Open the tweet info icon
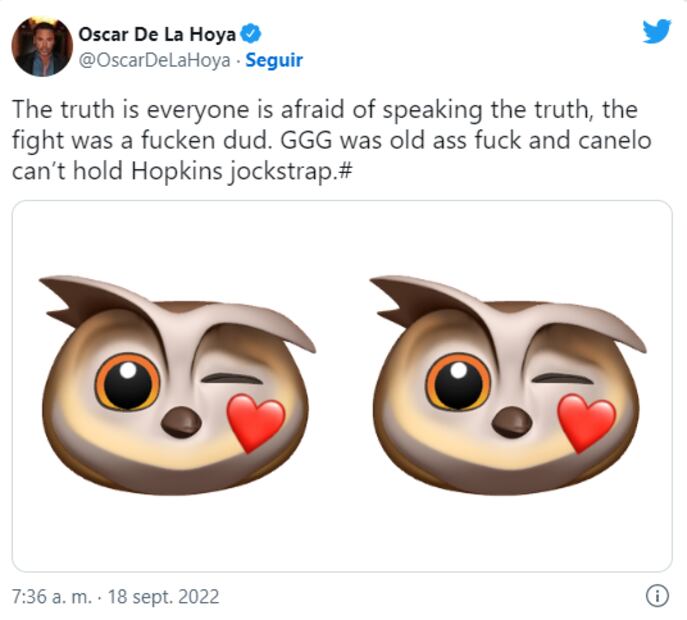The width and height of the screenshot is (687, 620). (657, 597)
